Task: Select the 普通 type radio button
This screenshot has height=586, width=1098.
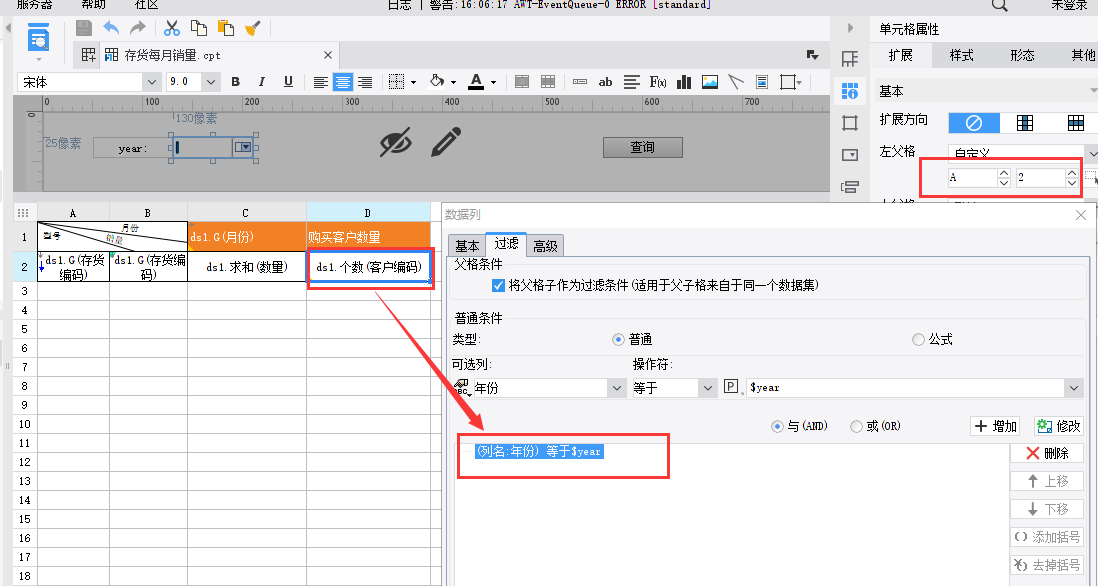Action: (x=618, y=340)
